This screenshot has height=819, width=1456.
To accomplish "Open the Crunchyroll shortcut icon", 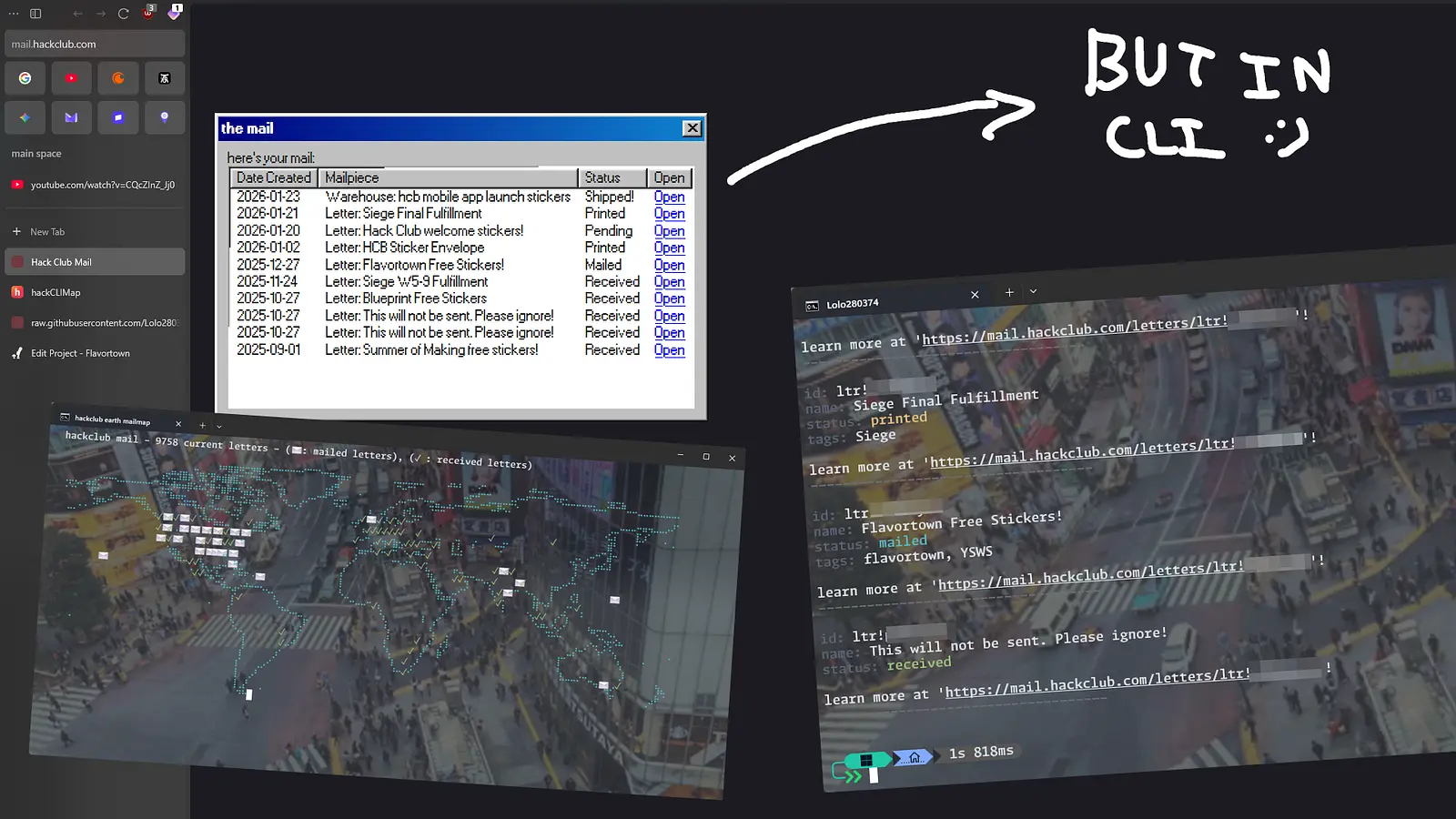I will (x=117, y=78).
